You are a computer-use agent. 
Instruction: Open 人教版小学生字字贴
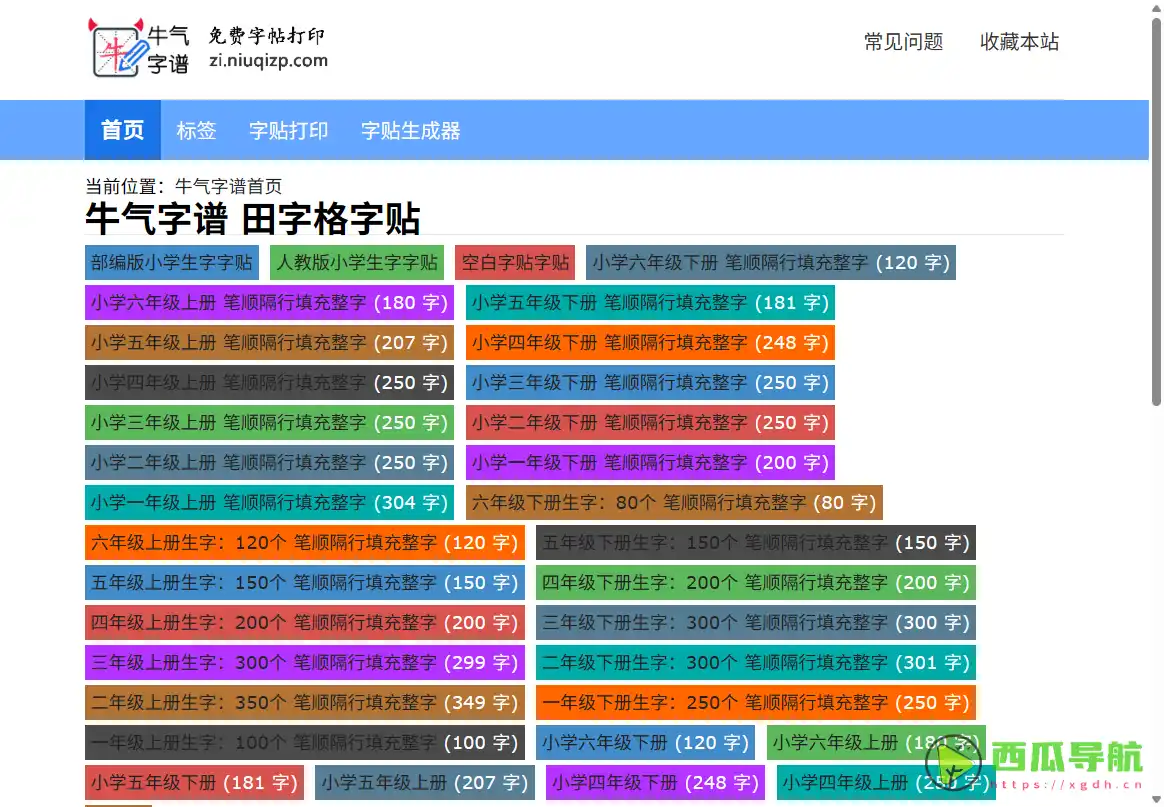(356, 262)
